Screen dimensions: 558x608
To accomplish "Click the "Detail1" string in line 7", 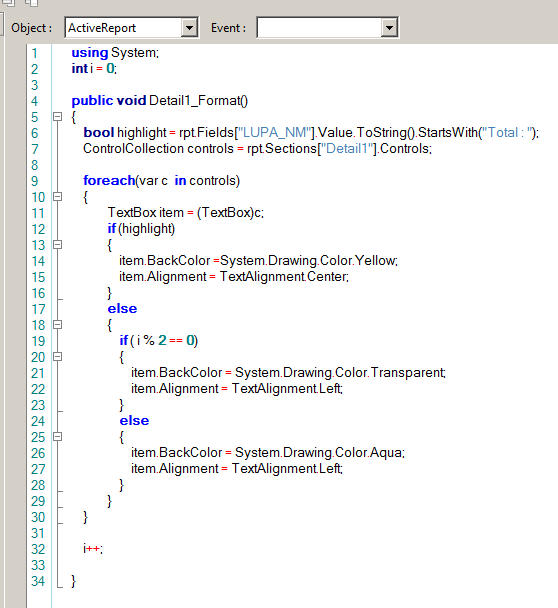I will coord(347,149).
